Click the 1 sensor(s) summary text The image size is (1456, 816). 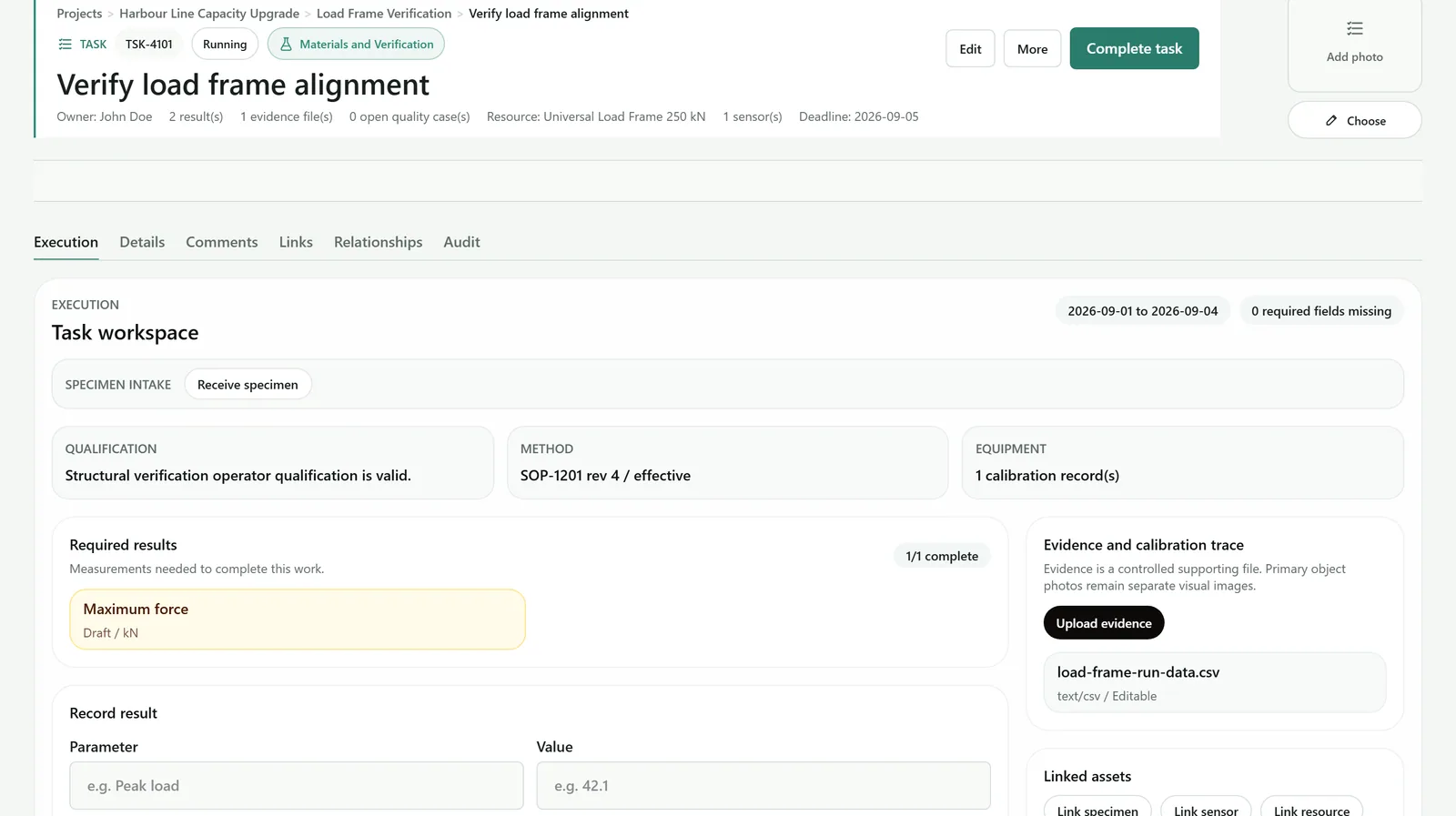pyautogui.click(x=753, y=116)
